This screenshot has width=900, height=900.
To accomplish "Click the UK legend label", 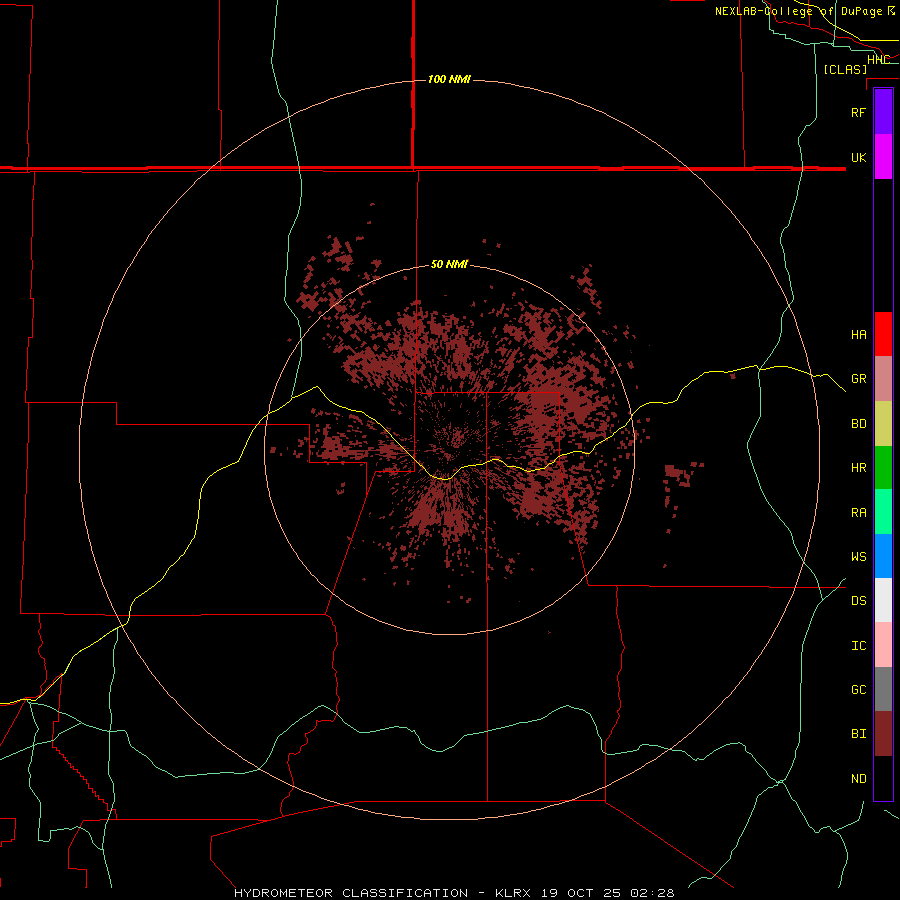I will 859,157.
